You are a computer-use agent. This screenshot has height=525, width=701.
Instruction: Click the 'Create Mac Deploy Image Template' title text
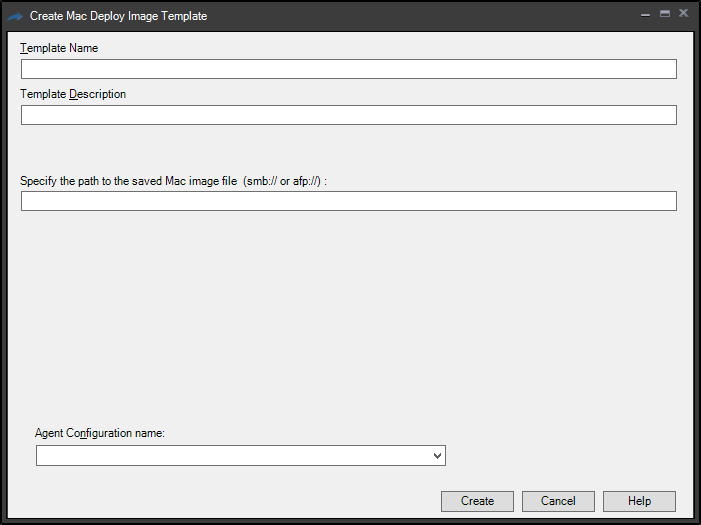click(118, 16)
